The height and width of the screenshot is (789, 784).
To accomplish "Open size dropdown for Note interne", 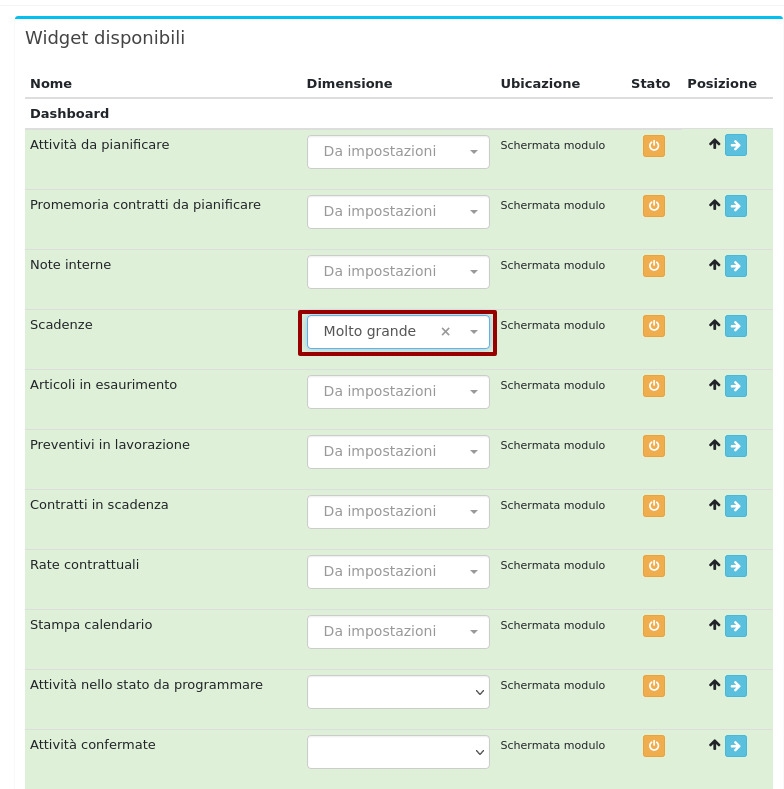I will point(398,272).
